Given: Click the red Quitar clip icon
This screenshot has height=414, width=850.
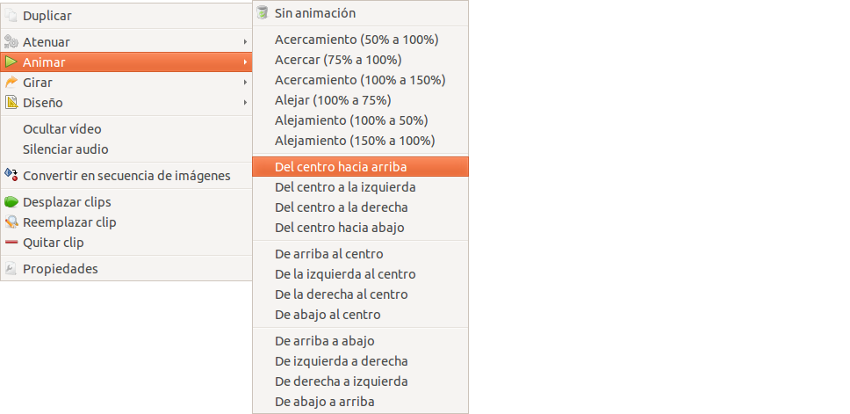Looking at the screenshot, I should (11, 242).
